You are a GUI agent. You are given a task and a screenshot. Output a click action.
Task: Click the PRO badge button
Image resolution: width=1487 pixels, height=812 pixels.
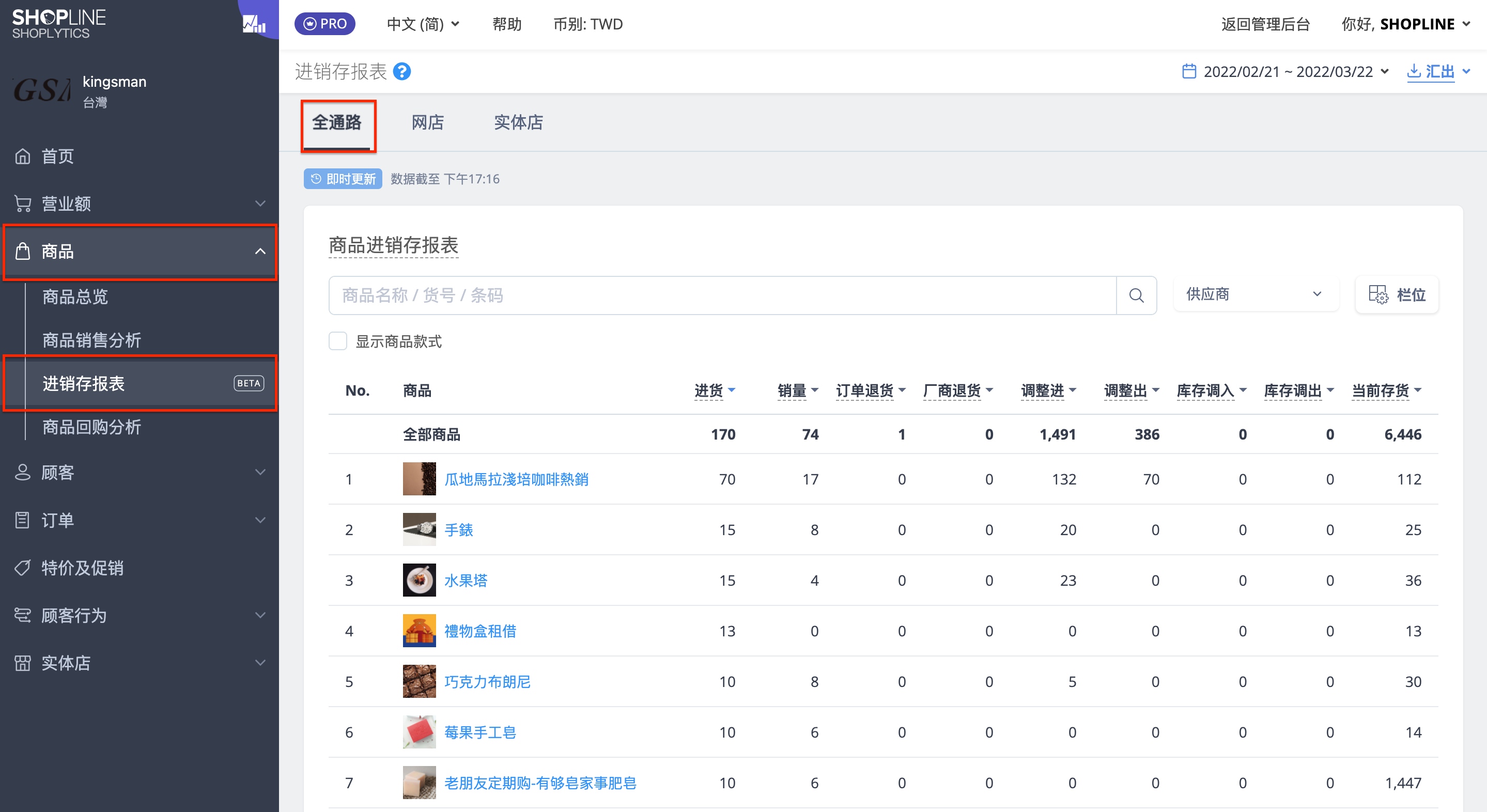325,24
